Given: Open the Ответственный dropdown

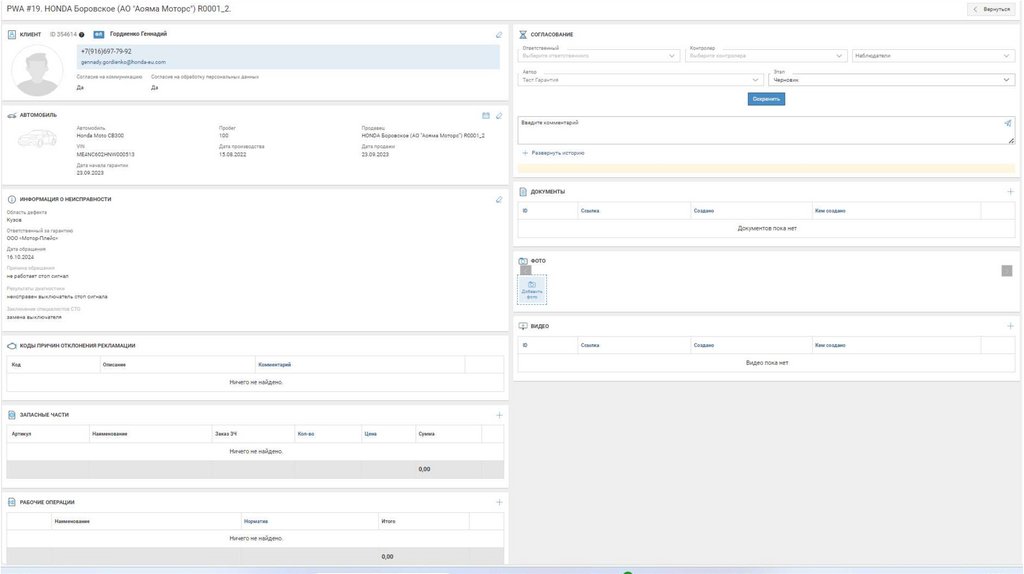Looking at the screenshot, I should (x=600, y=56).
